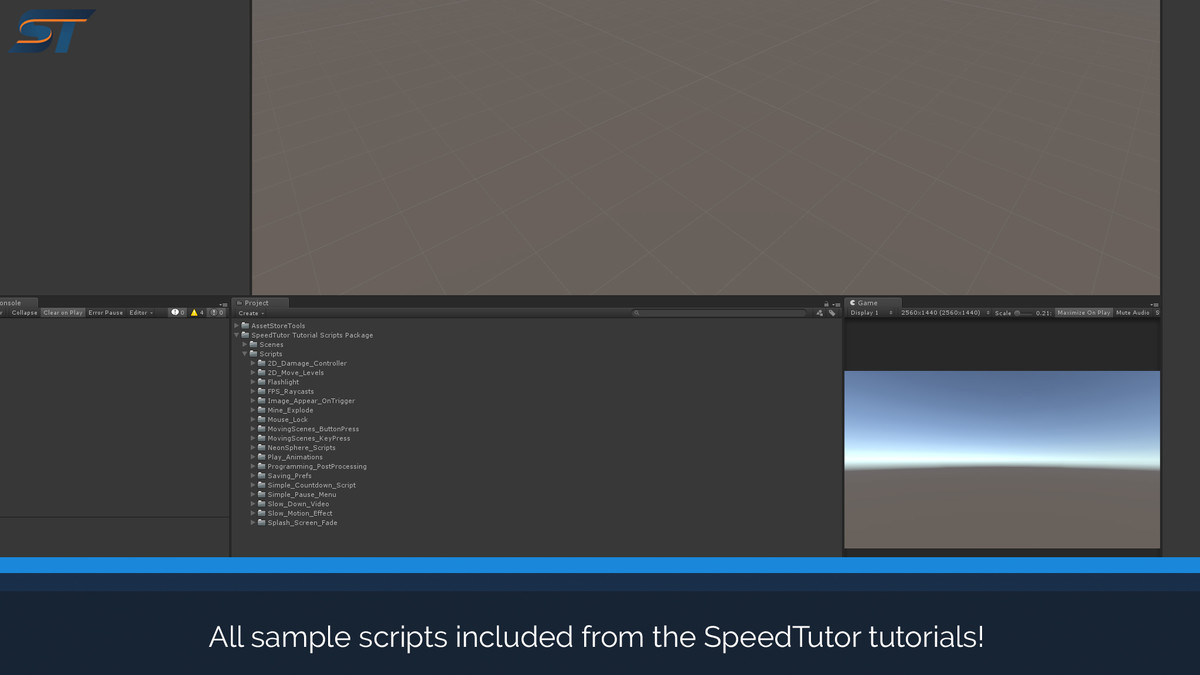Screen dimensions: 1200x675
Task: Click the Clear on Play button
Action: point(63,312)
